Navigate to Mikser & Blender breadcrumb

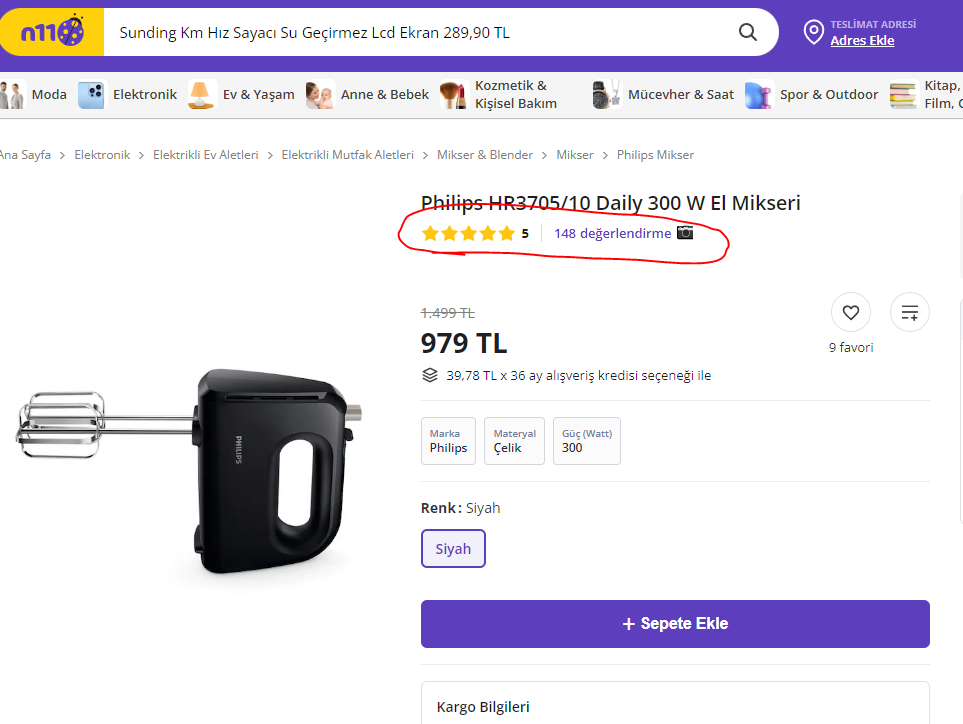(485, 154)
